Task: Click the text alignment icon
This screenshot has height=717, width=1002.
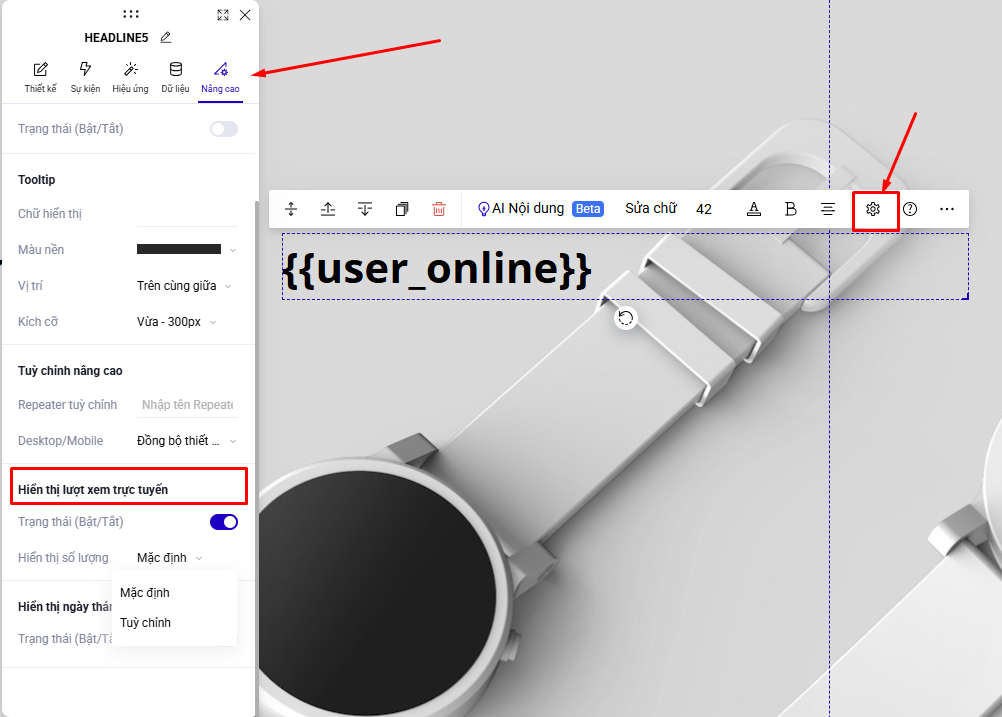Action: coord(828,209)
